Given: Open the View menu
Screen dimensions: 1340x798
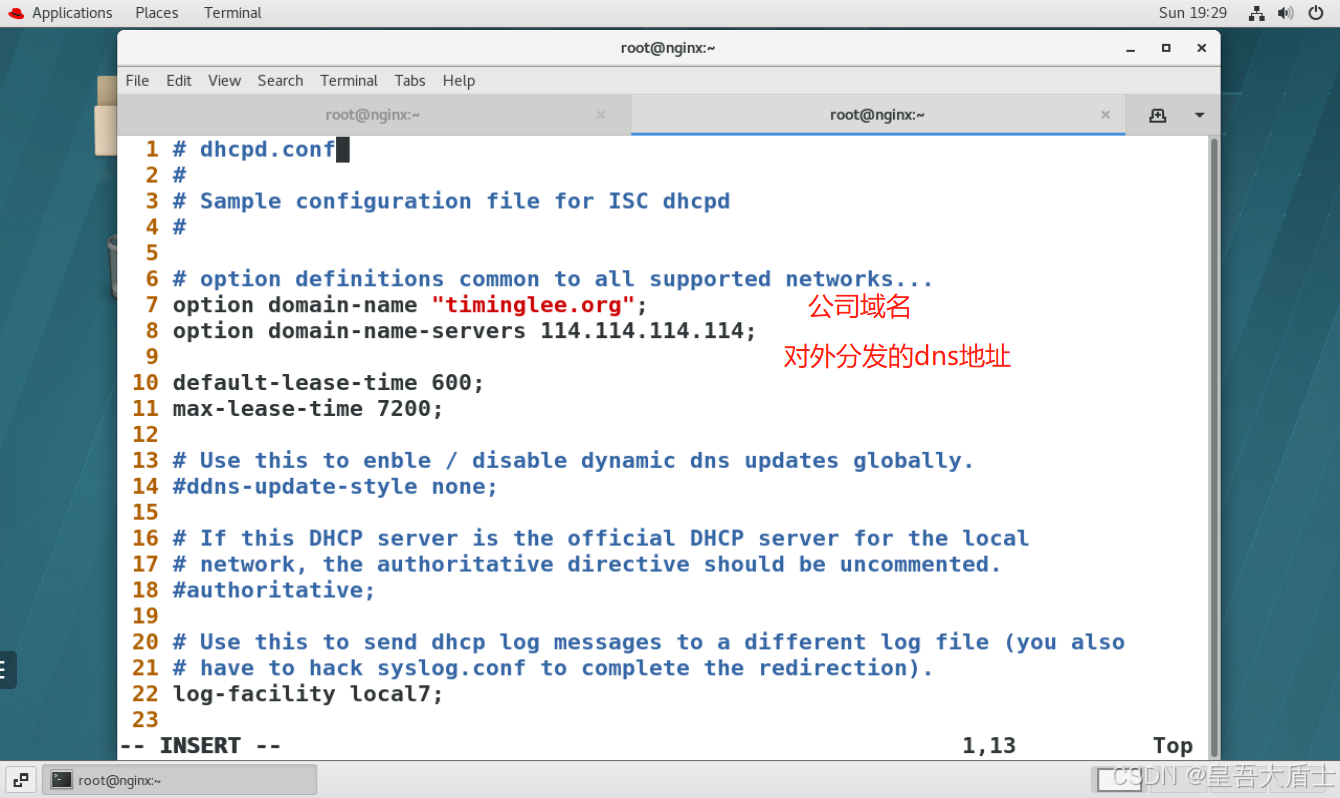Looking at the screenshot, I should (x=224, y=80).
